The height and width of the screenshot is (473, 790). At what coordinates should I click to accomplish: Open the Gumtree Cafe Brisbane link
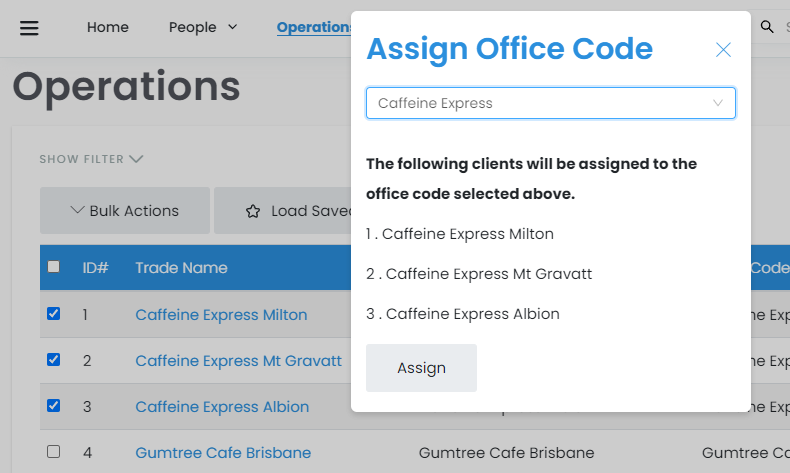point(223,453)
